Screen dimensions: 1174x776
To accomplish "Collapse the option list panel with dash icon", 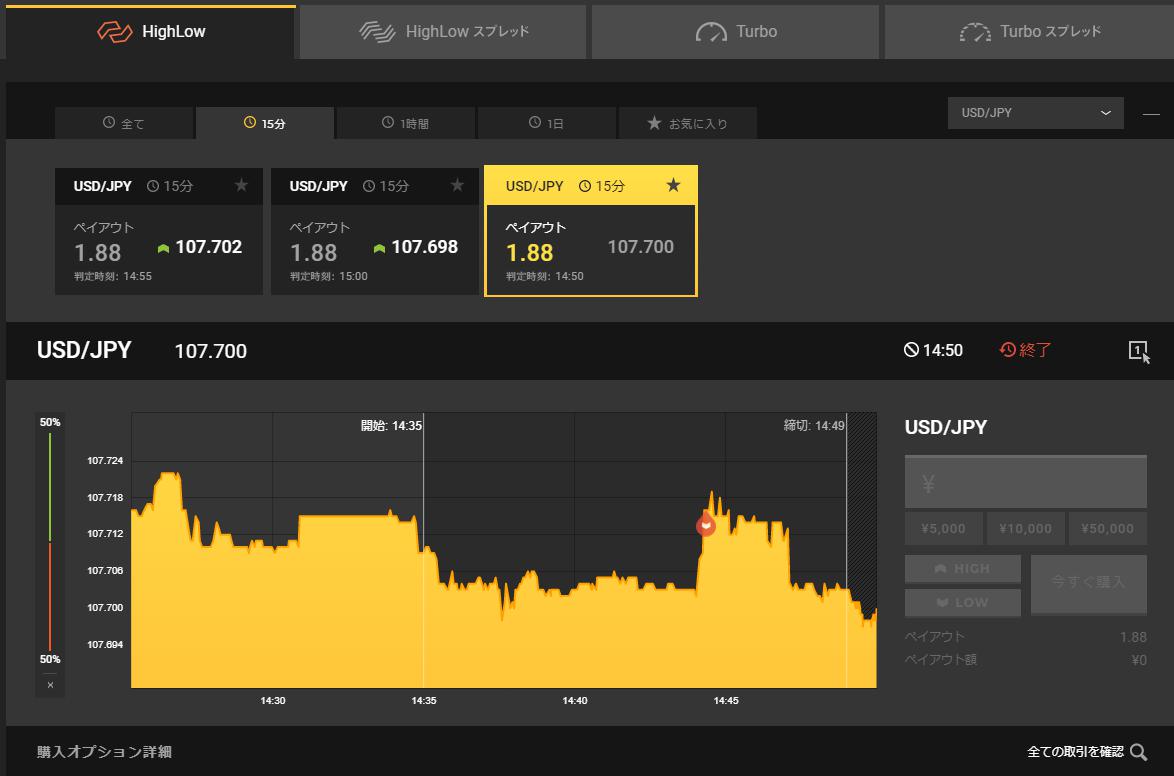I will coord(1152,114).
